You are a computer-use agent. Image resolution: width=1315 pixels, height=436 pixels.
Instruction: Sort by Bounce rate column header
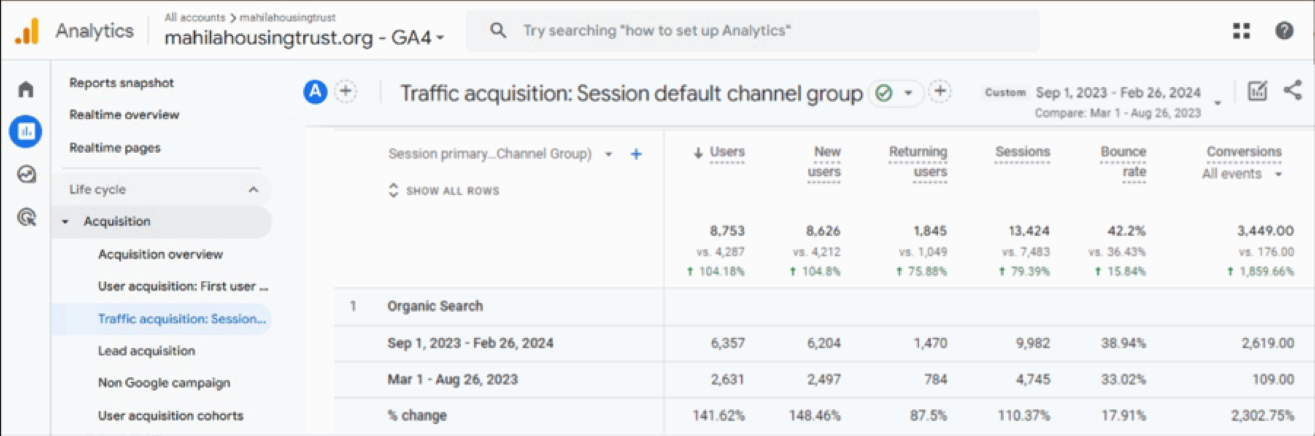[1123, 162]
